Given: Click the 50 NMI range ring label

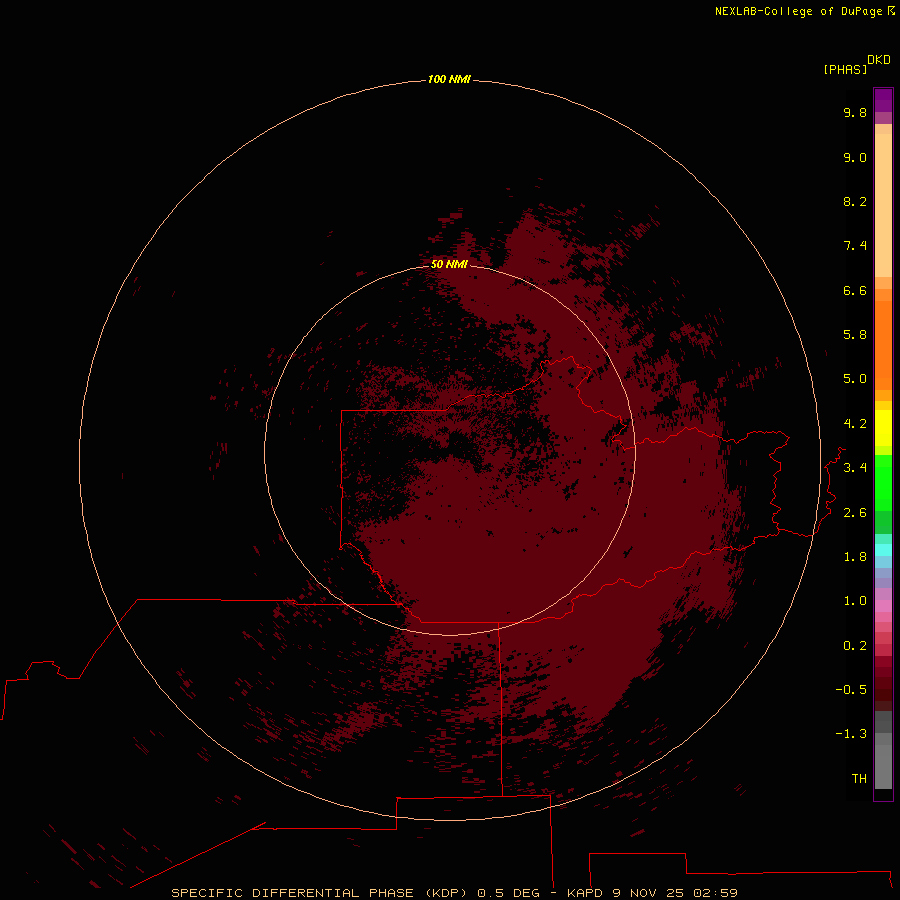Looking at the screenshot, I should (x=449, y=264).
